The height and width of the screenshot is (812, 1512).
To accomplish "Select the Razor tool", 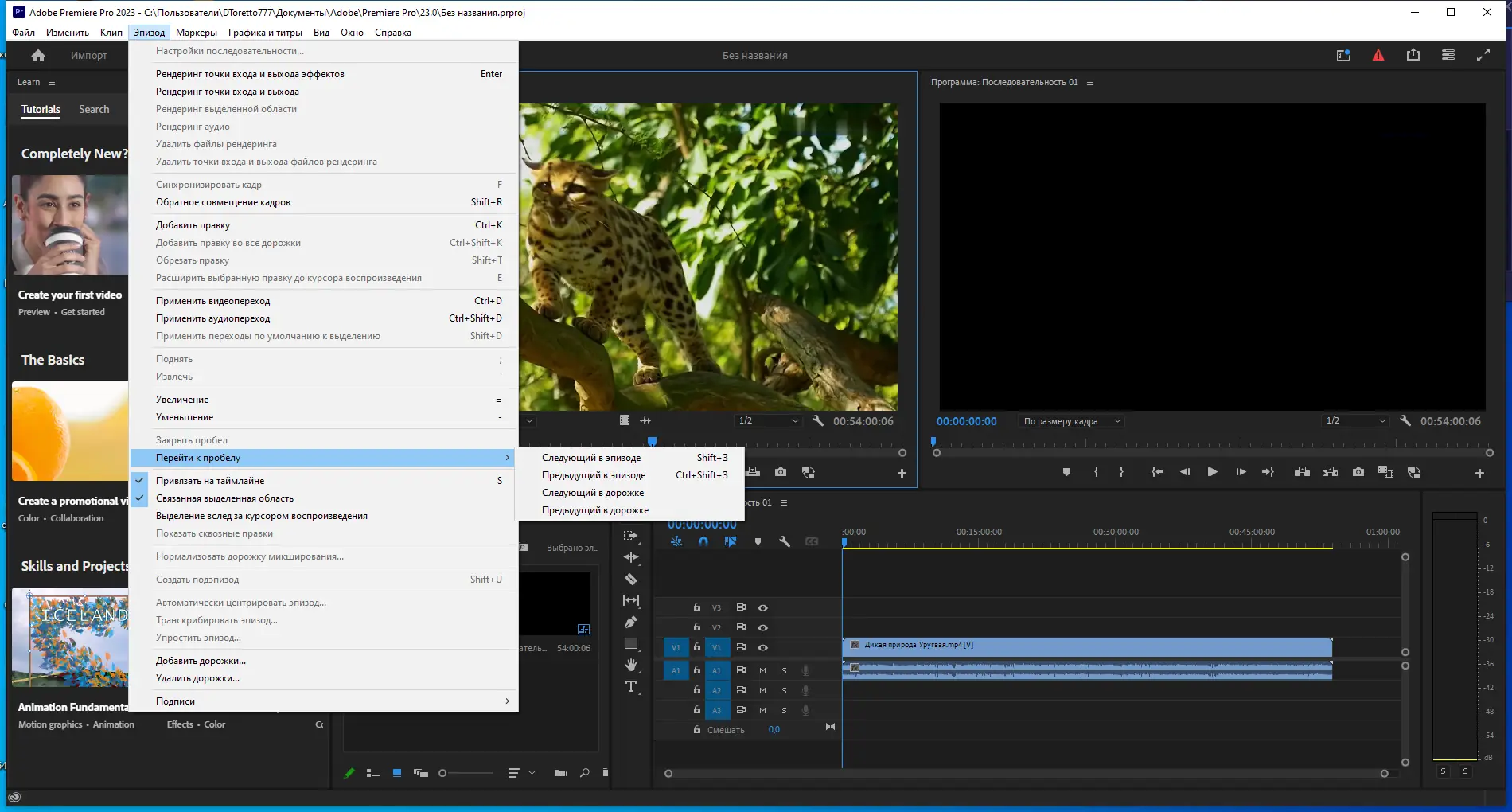I will point(631,580).
